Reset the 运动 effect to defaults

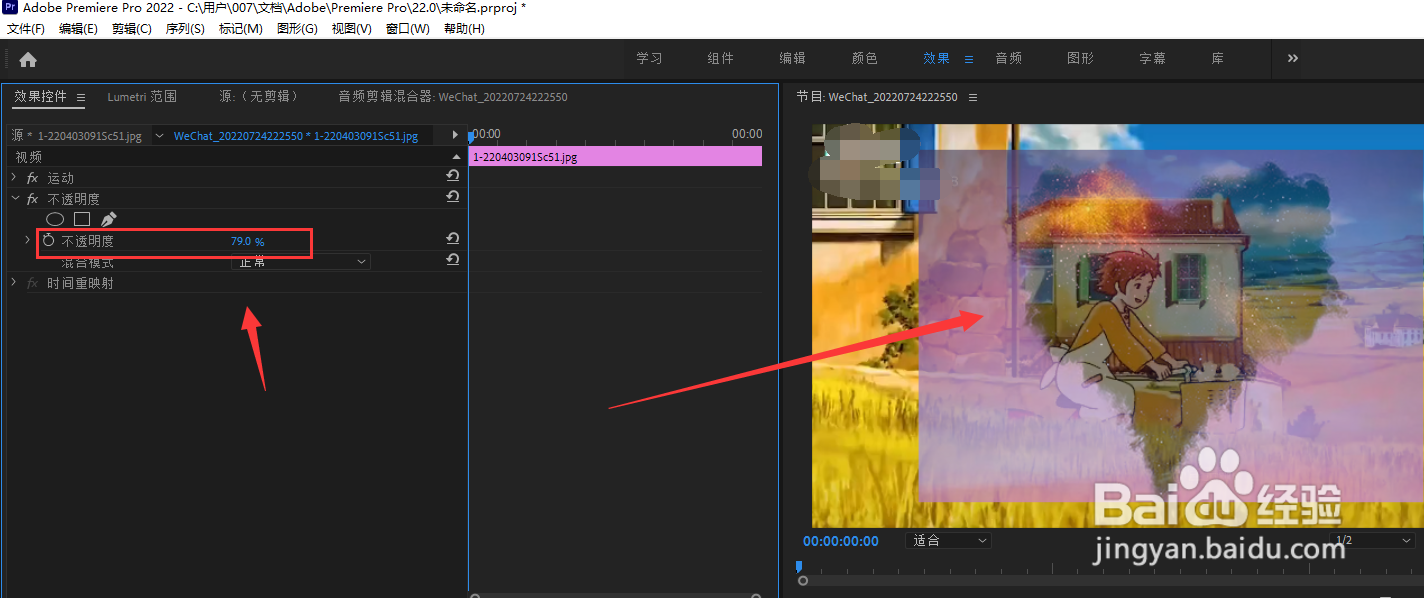pyautogui.click(x=453, y=176)
